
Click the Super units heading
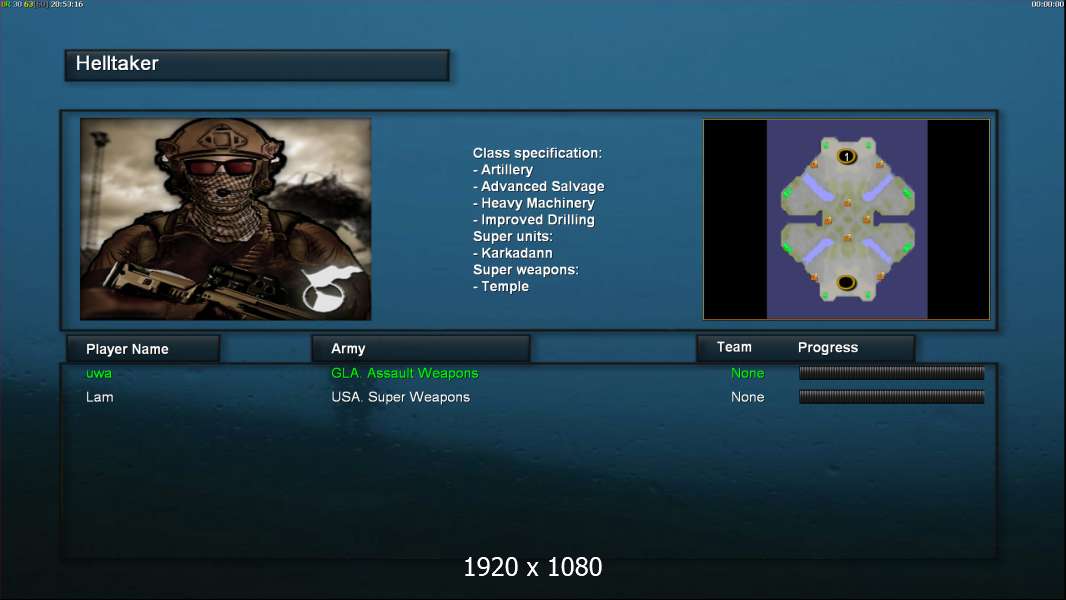click(x=513, y=236)
